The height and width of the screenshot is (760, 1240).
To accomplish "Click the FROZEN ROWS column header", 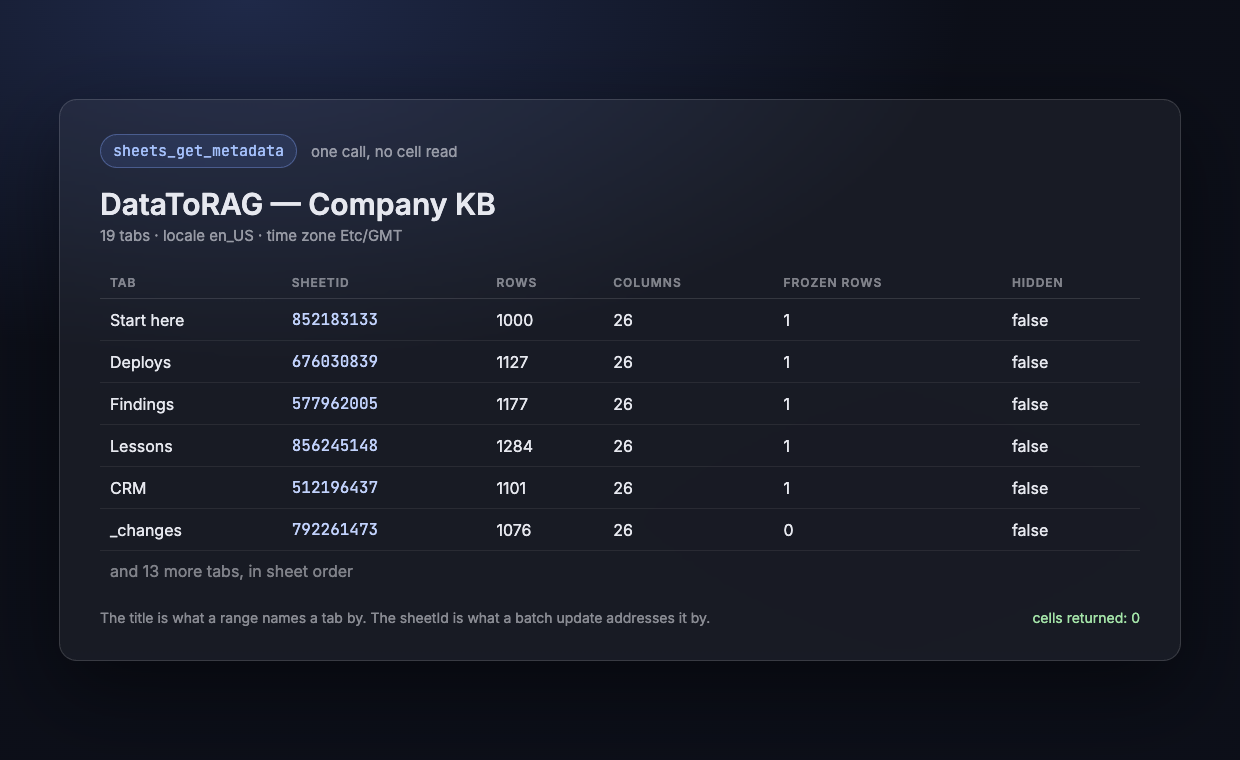I will point(832,283).
